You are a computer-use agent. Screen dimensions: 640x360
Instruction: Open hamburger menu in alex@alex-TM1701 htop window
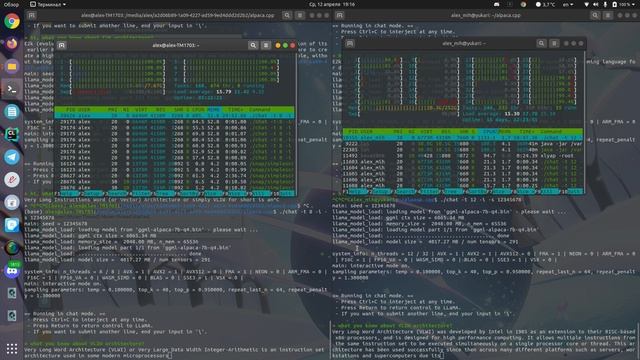266,45
